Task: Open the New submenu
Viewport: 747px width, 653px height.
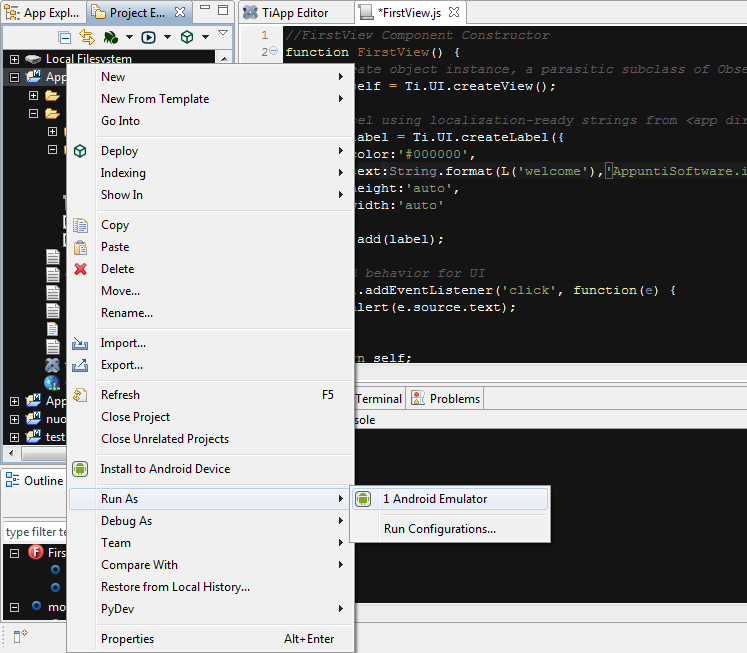Action: (x=211, y=77)
